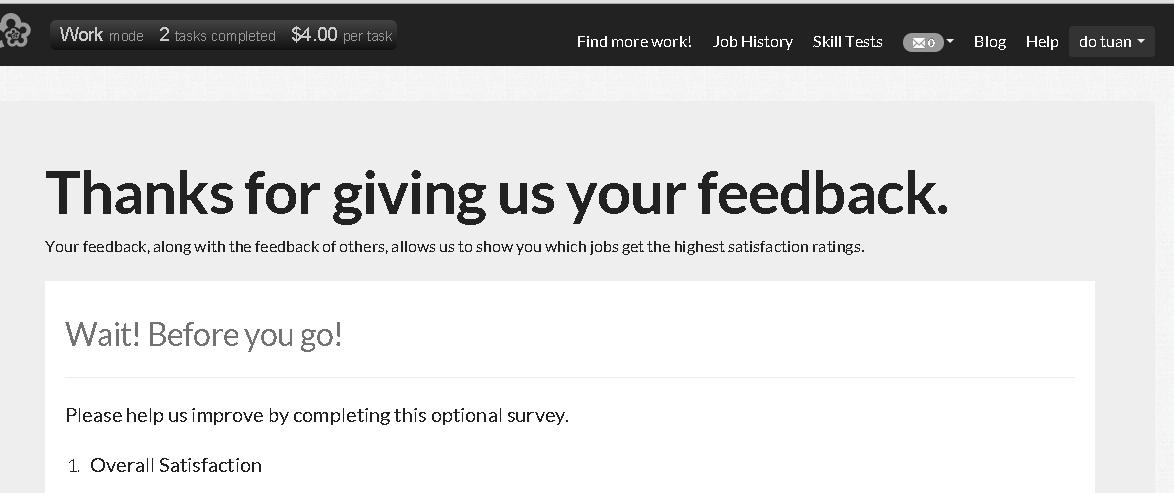Screen dimensions: 1174x493
Task: Open the messages envelope icon
Action: pyautogui.click(x=918, y=42)
